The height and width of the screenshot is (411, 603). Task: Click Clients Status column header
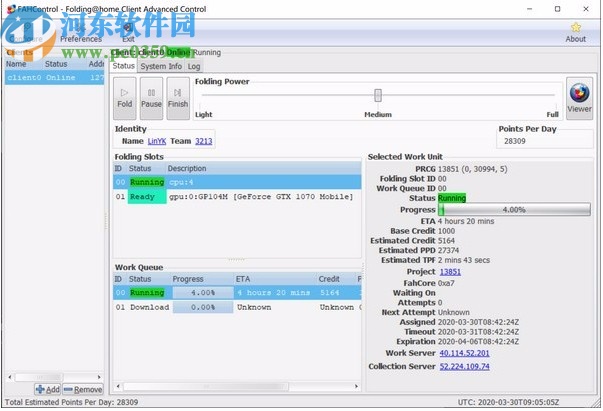[x=65, y=64]
